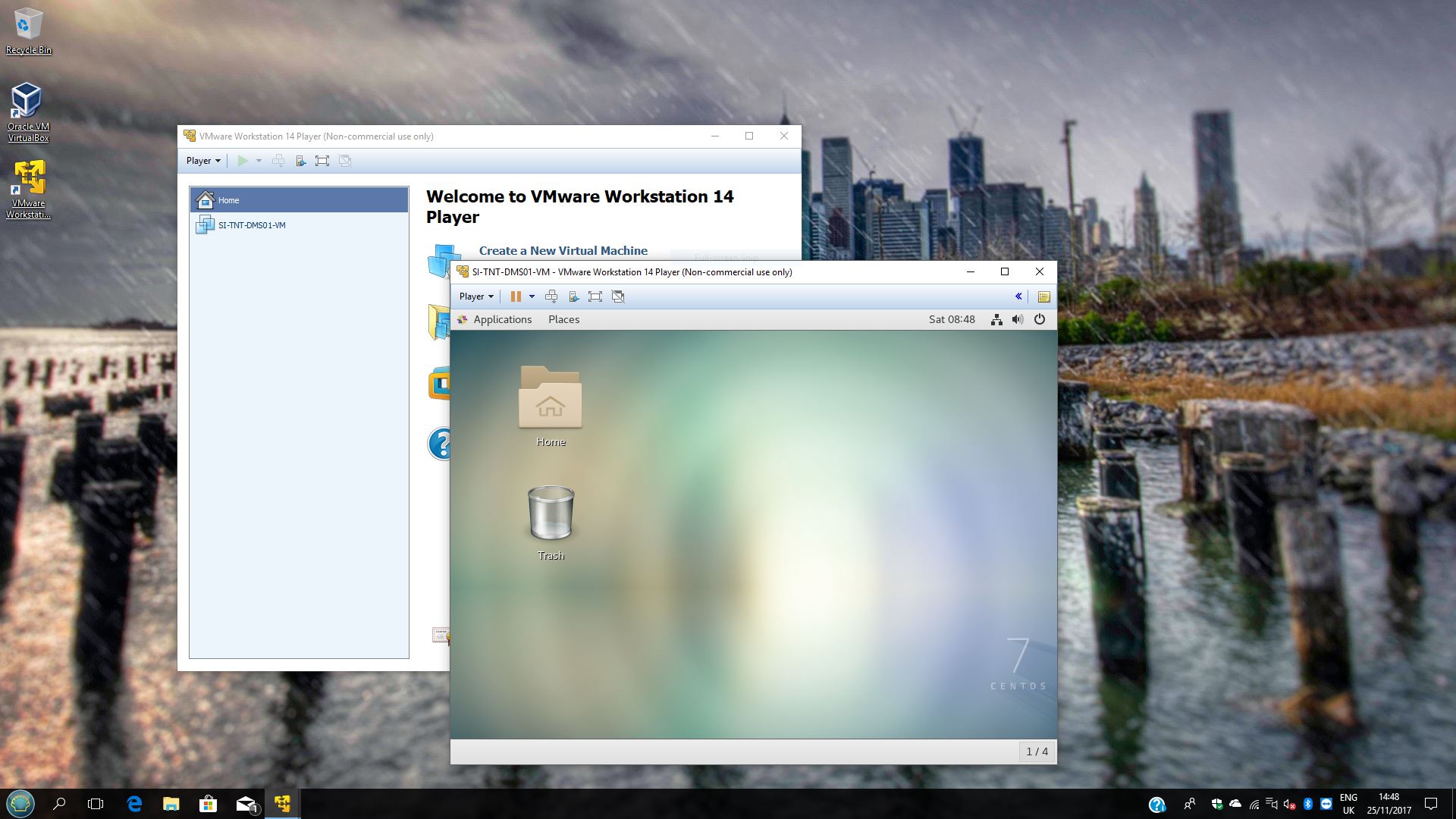The height and width of the screenshot is (819, 1456).
Task: Maximize the SI-TNT-DMS01-VM window
Action: (x=1005, y=271)
